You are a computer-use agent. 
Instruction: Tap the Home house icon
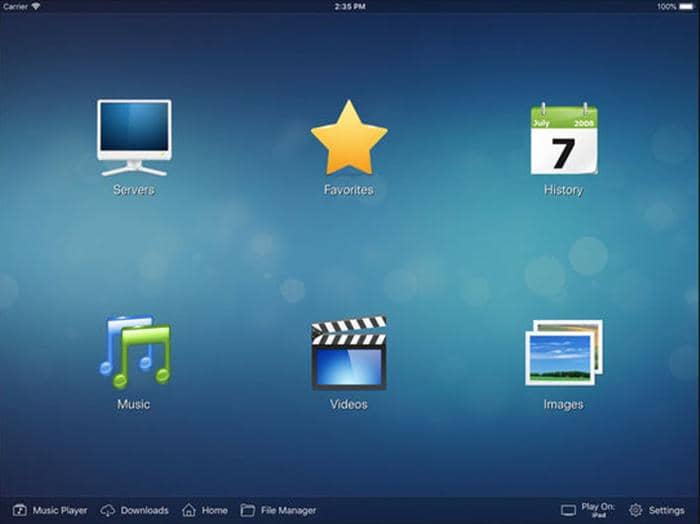click(189, 510)
